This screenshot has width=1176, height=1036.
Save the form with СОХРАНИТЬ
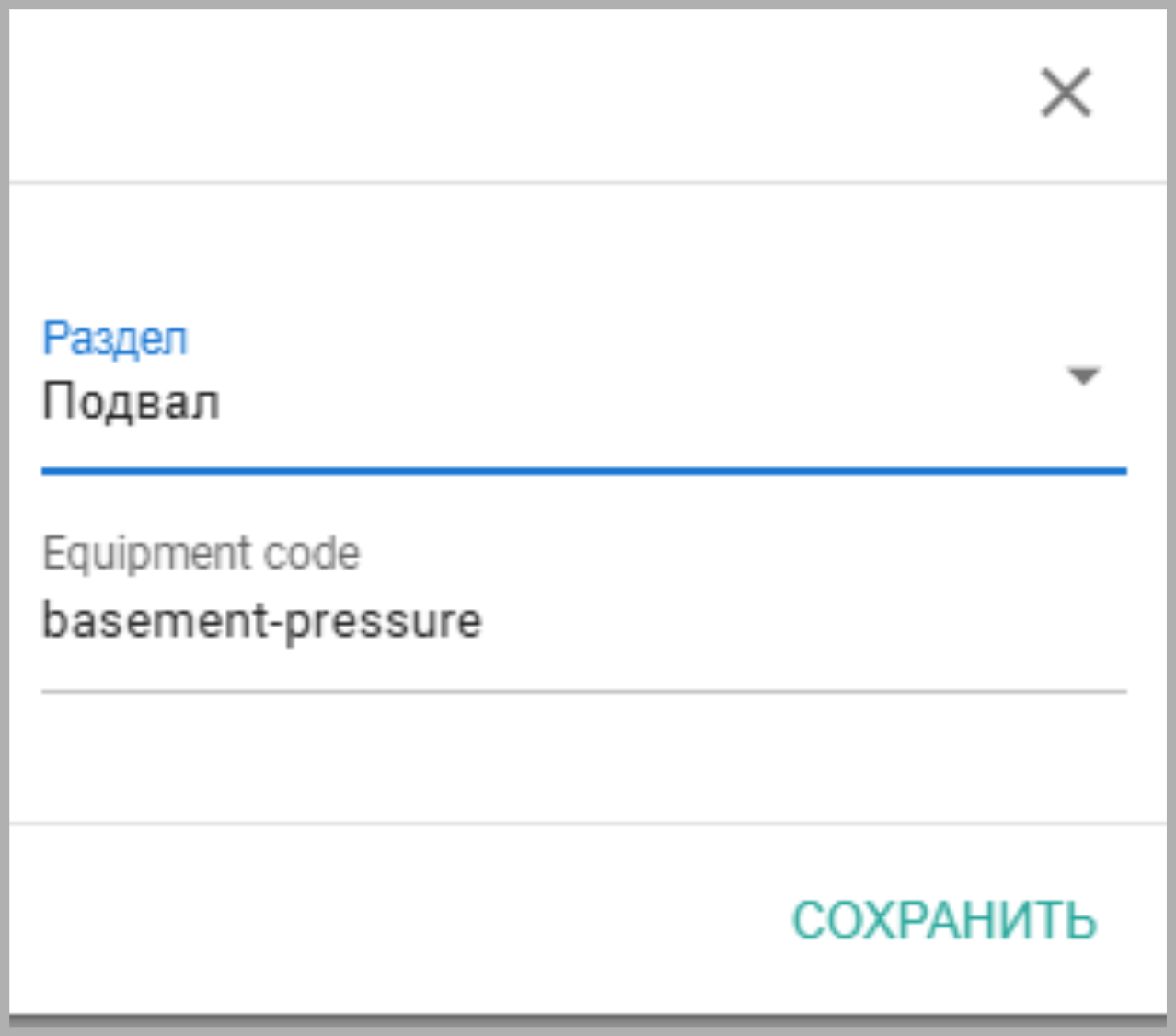(944, 919)
